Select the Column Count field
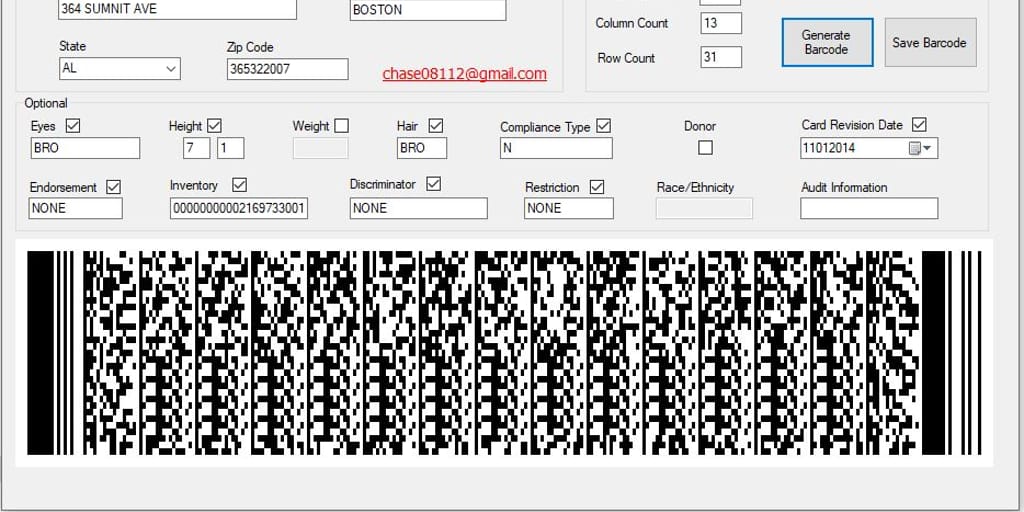The height and width of the screenshot is (512, 1024). (x=721, y=23)
